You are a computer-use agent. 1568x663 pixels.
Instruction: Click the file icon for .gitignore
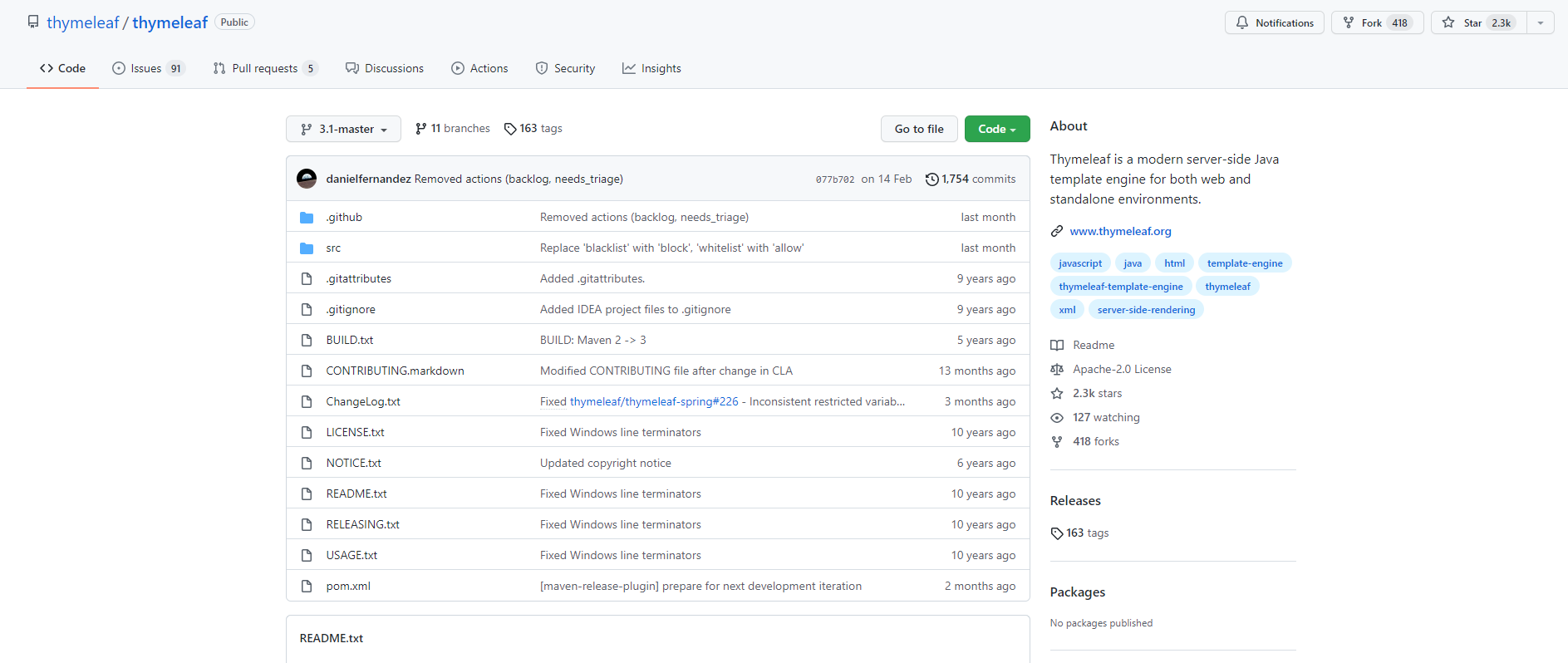tap(307, 310)
